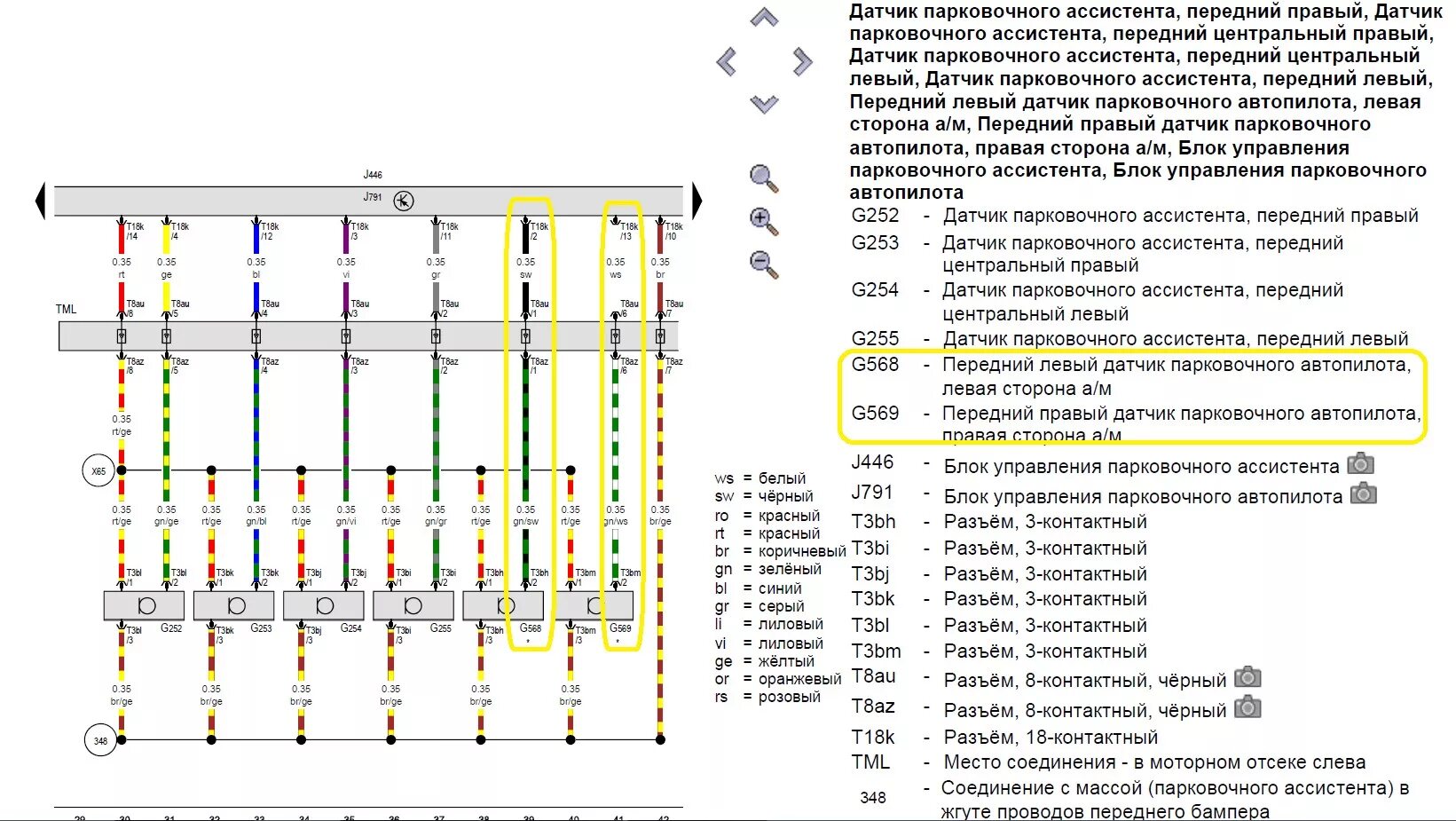The image size is (1456, 821).
Task: Select the G252 sensor component box
Action: tap(144, 605)
